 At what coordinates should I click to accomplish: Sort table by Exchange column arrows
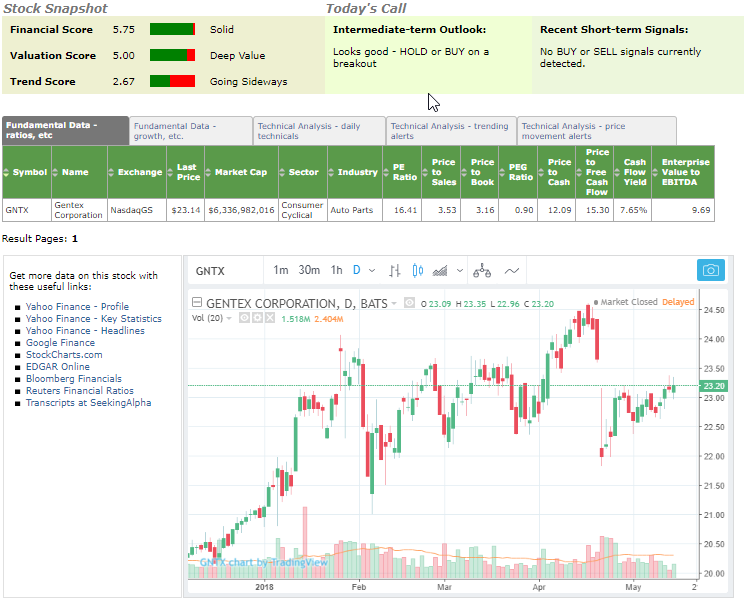pos(111,172)
